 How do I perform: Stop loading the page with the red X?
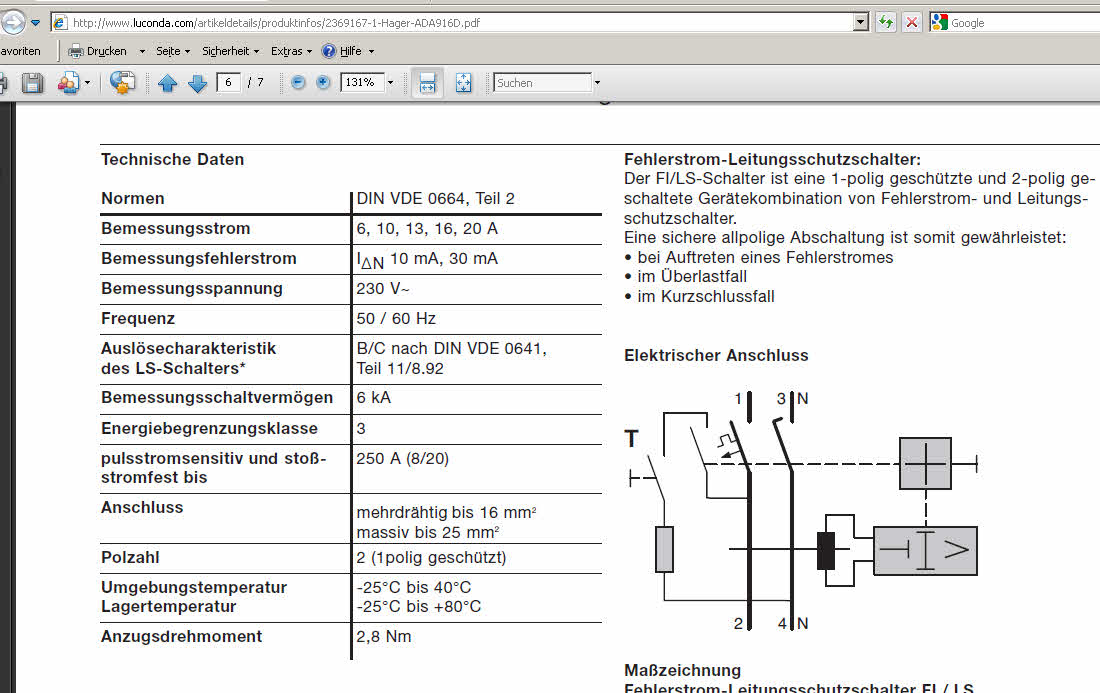pyautogui.click(x=911, y=22)
